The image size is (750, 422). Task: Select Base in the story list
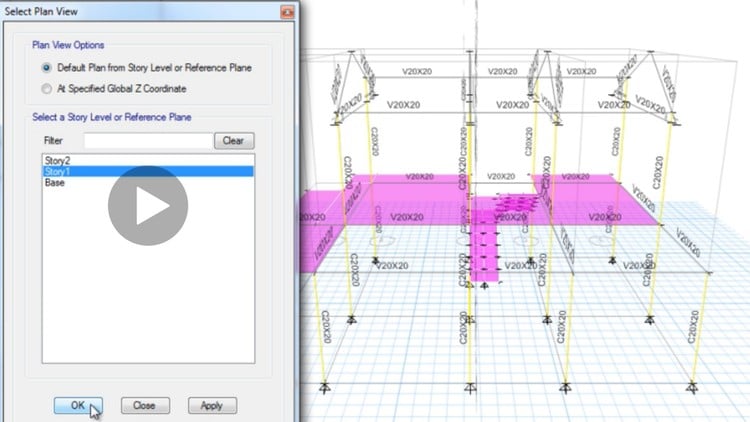[x=148, y=183]
